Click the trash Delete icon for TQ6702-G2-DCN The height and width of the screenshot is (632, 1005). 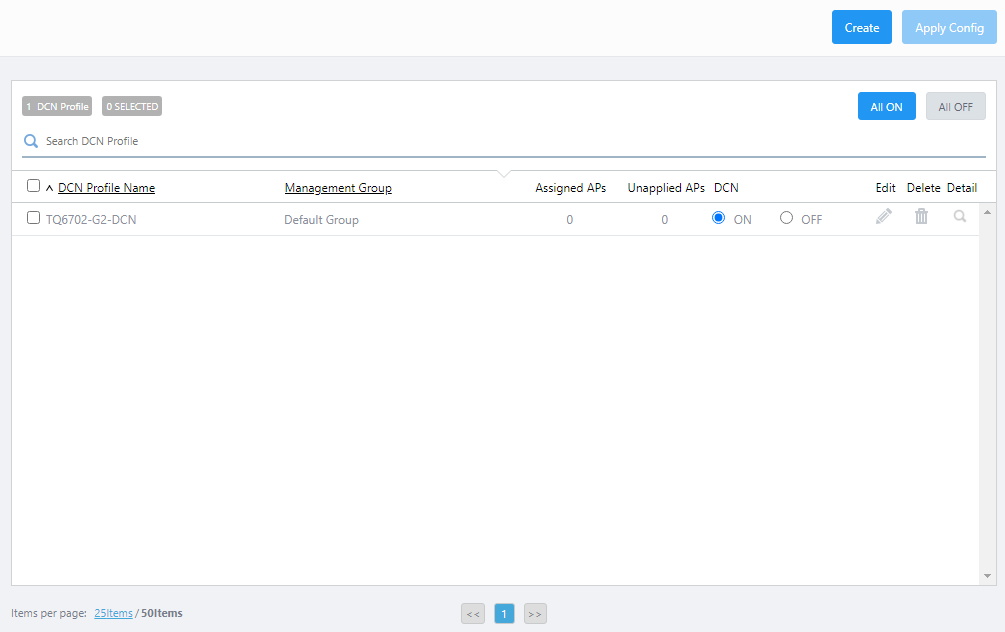[921, 216]
